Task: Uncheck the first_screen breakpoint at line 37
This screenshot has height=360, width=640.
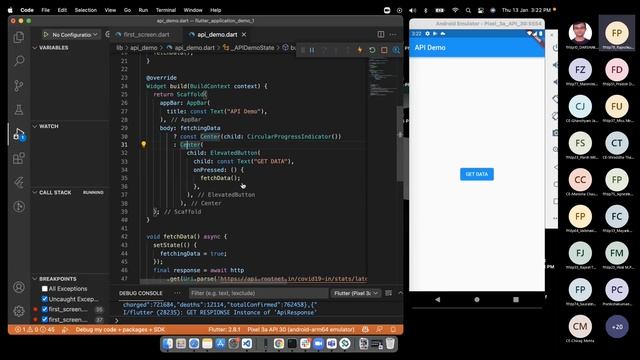Action: point(45,320)
